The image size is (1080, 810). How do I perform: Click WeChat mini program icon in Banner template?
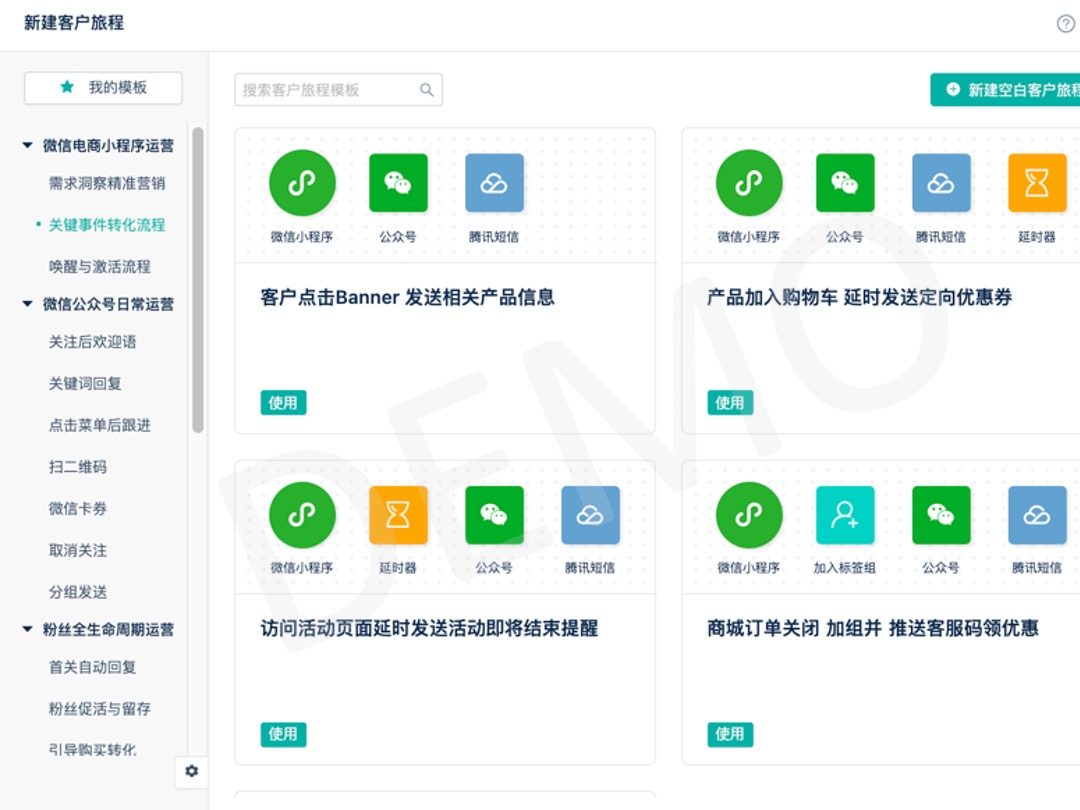coord(302,183)
